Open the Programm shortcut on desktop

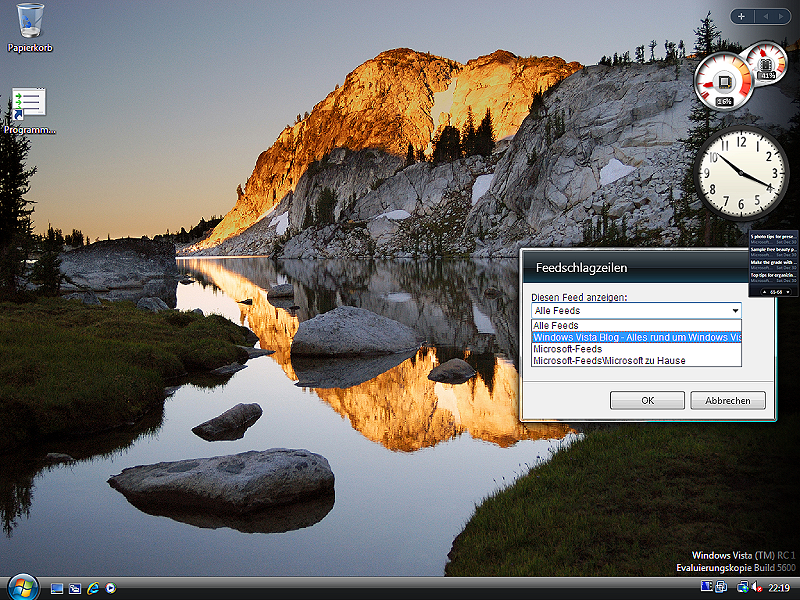coord(29,105)
